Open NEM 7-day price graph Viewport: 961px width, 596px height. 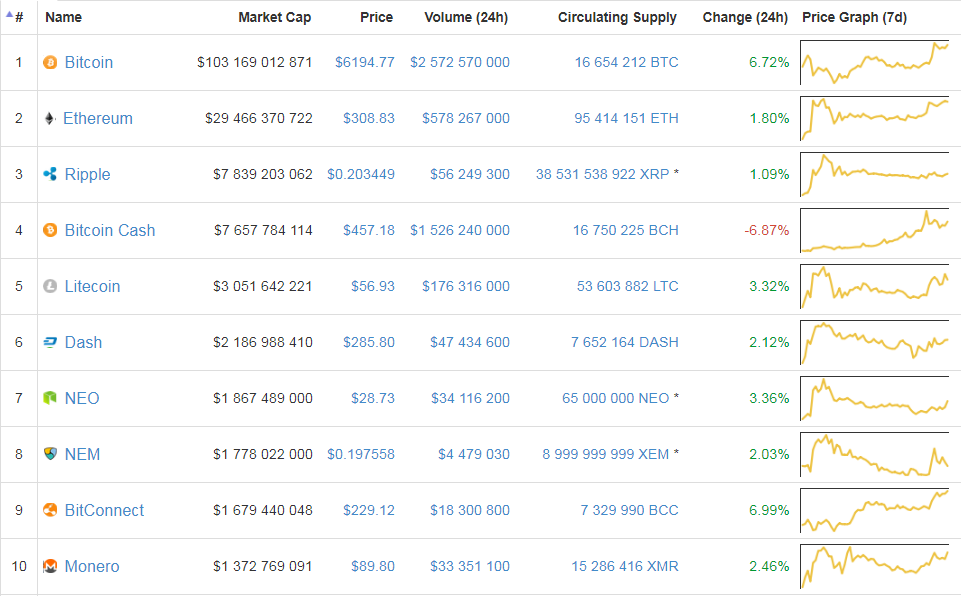tap(875, 454)
